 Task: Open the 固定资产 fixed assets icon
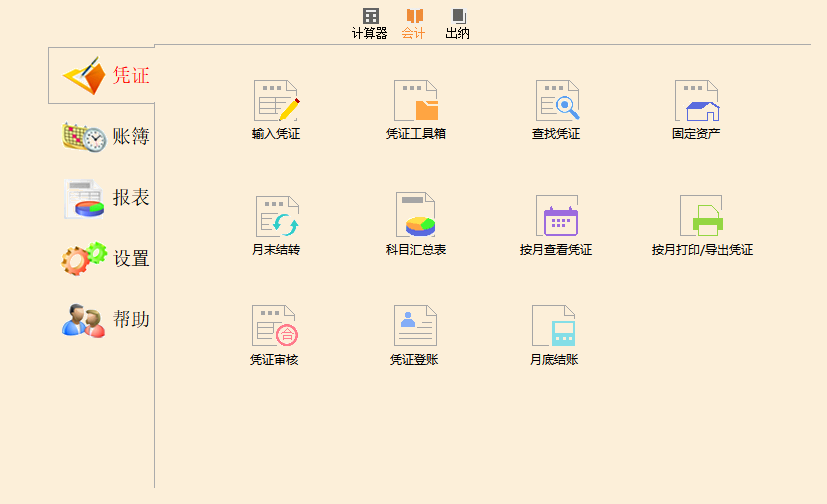pyautogui.click(x=696, y=101)
